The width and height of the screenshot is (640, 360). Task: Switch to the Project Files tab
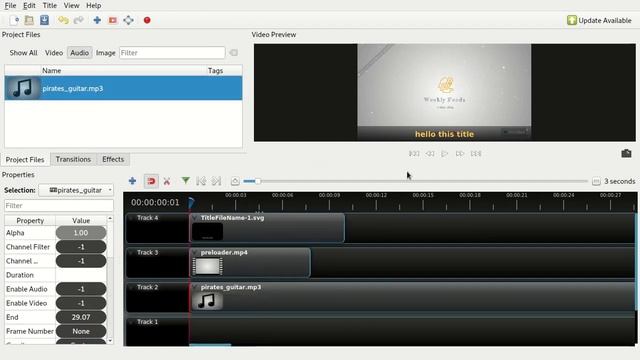click(x=25, y=160)
